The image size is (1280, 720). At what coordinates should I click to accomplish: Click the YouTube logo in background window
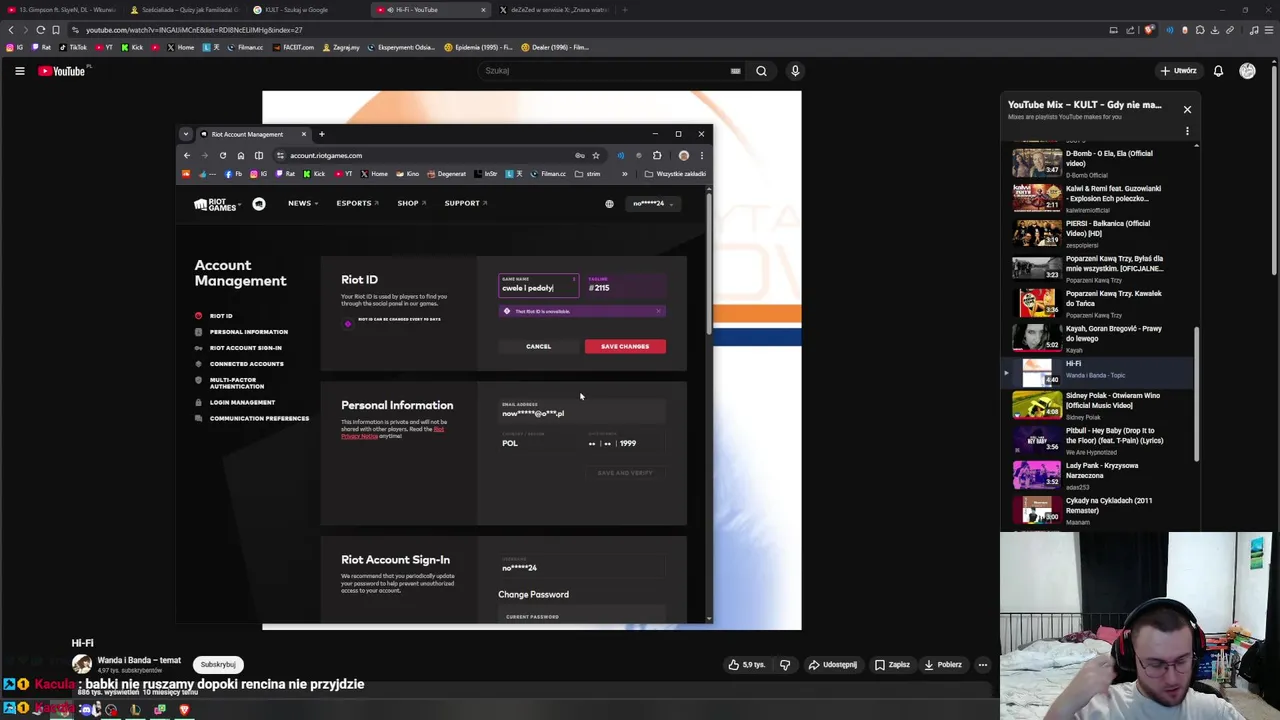pos(62,71)
